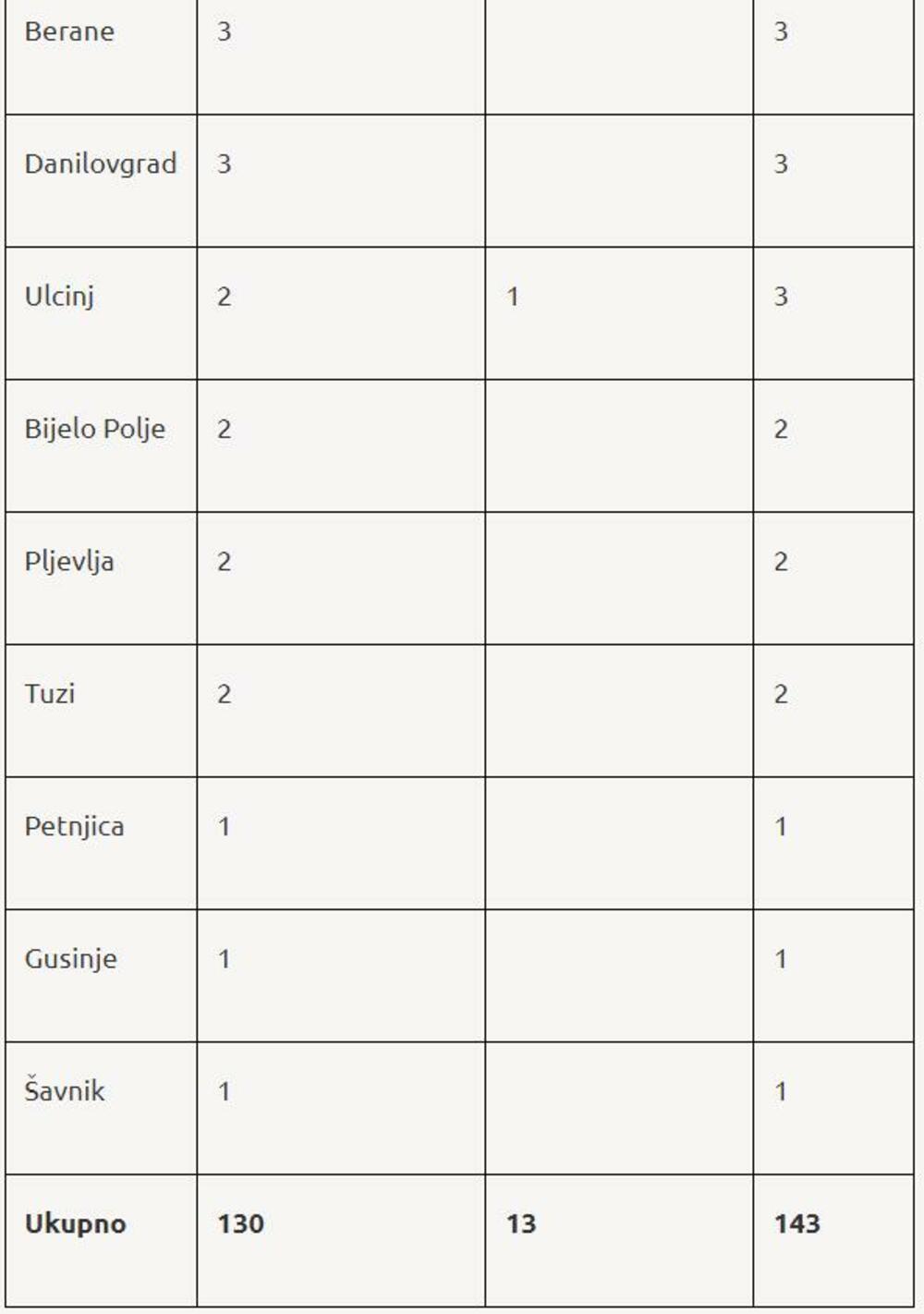Select the Gusinje row label
Viewport: 924px width, 1314px height.
[70, 959]
